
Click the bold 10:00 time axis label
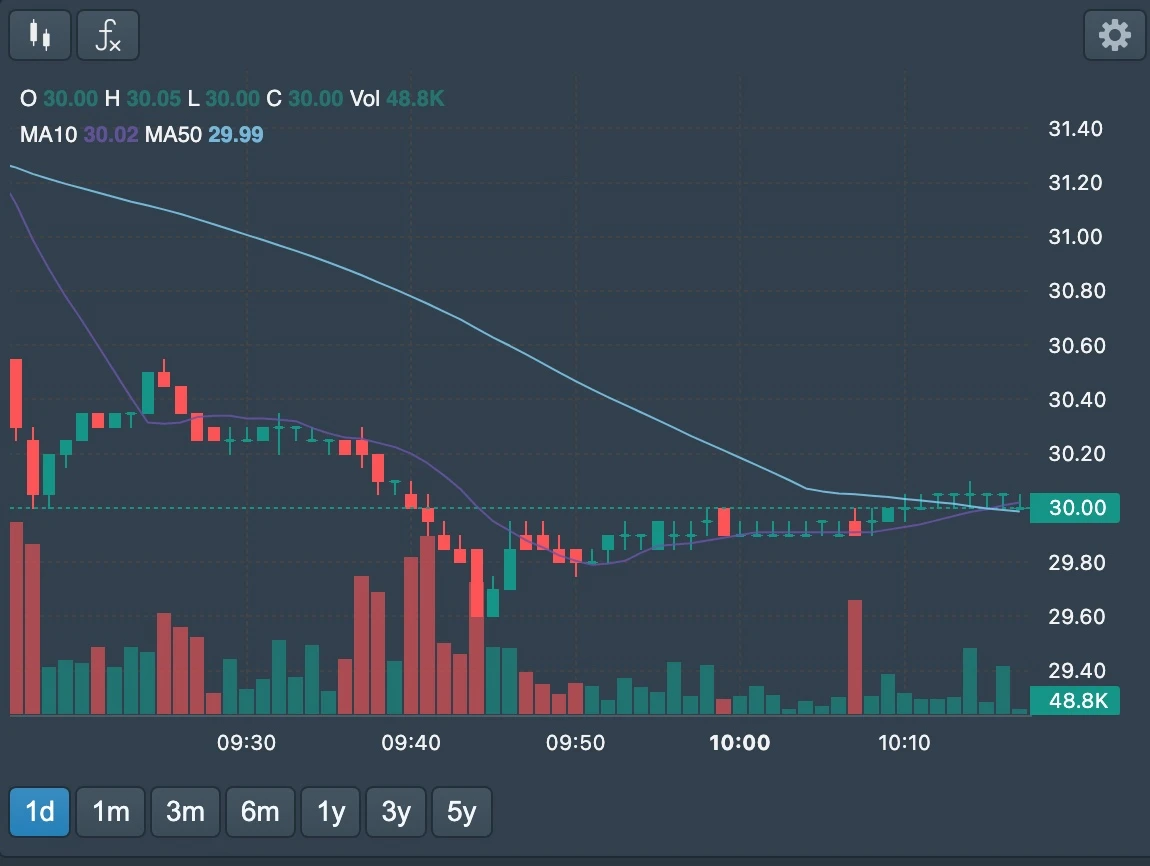tap(740, 743)
